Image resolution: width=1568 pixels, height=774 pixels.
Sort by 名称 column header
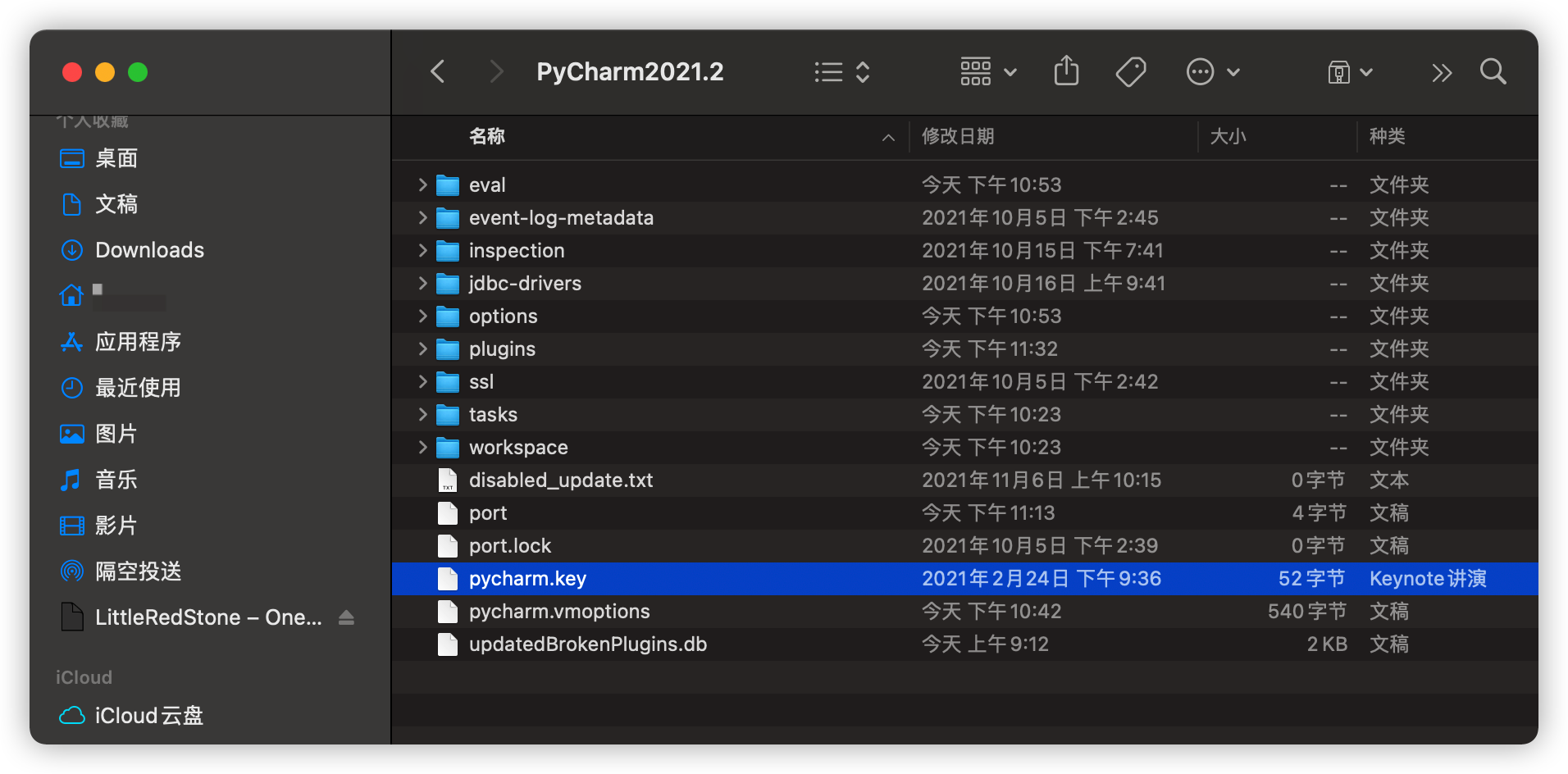(x=487, y=136)
